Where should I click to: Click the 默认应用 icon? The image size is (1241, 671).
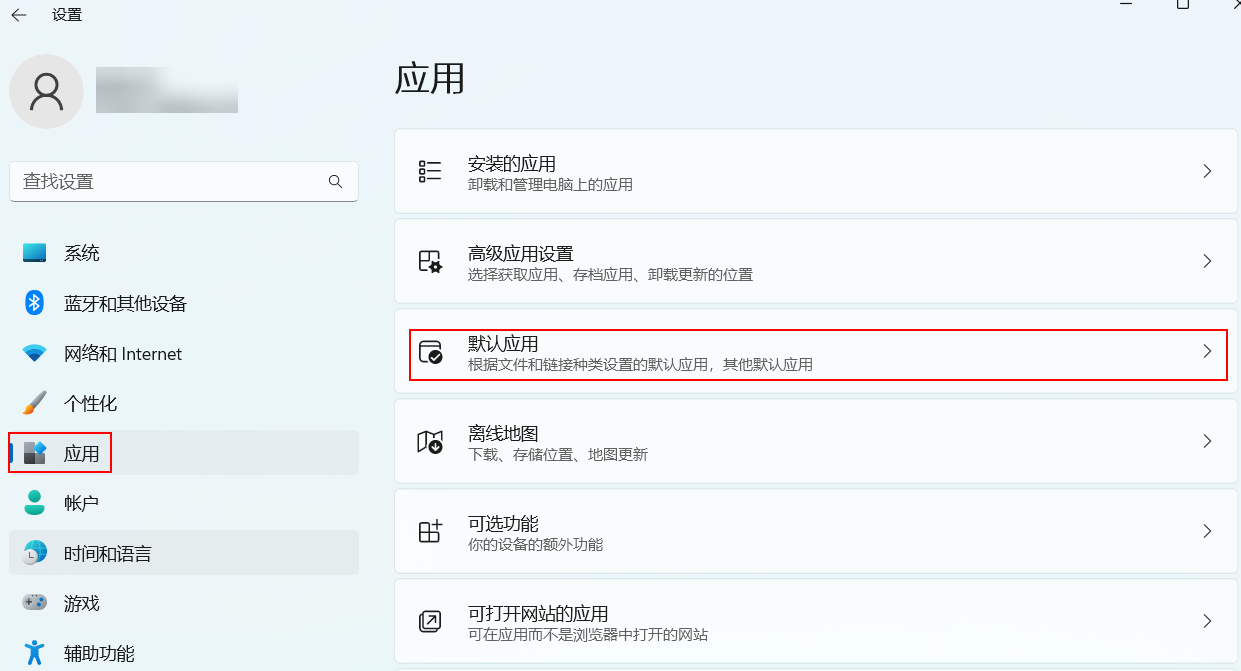click(430, 351)
